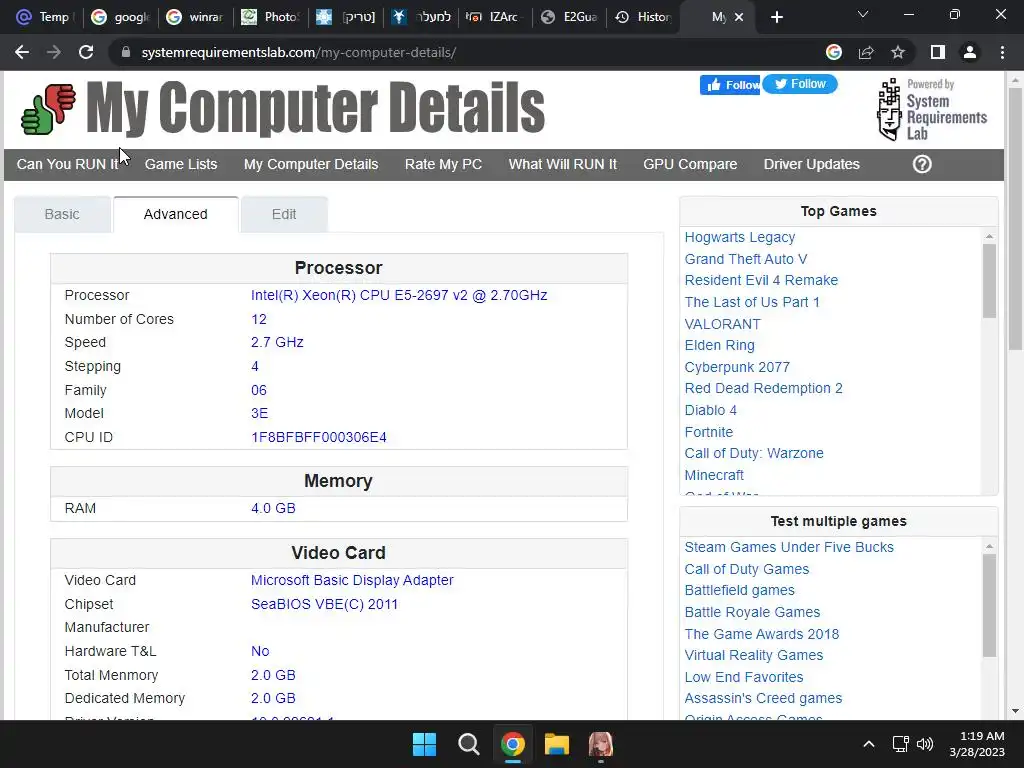This screenshot has width=1024, height=768.
Task: Click the Test multiple games scrollbar
Action: click(x=989, y=605)
